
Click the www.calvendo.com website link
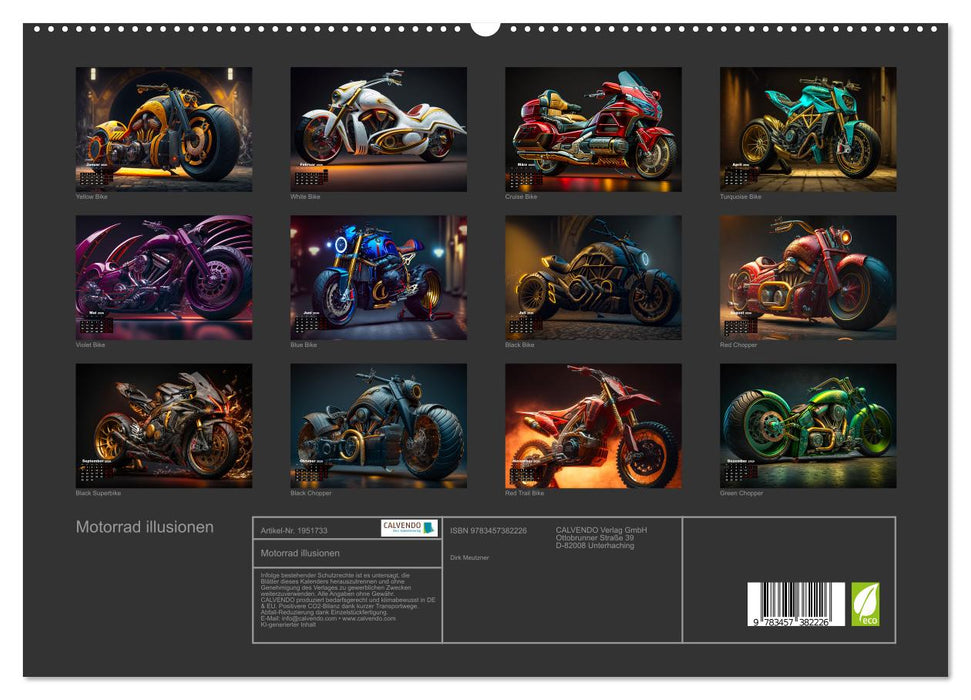pyautogui.click(x=368, y=620)
